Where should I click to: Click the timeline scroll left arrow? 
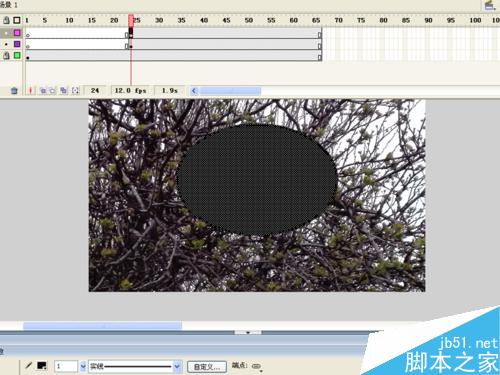point(194,90)
